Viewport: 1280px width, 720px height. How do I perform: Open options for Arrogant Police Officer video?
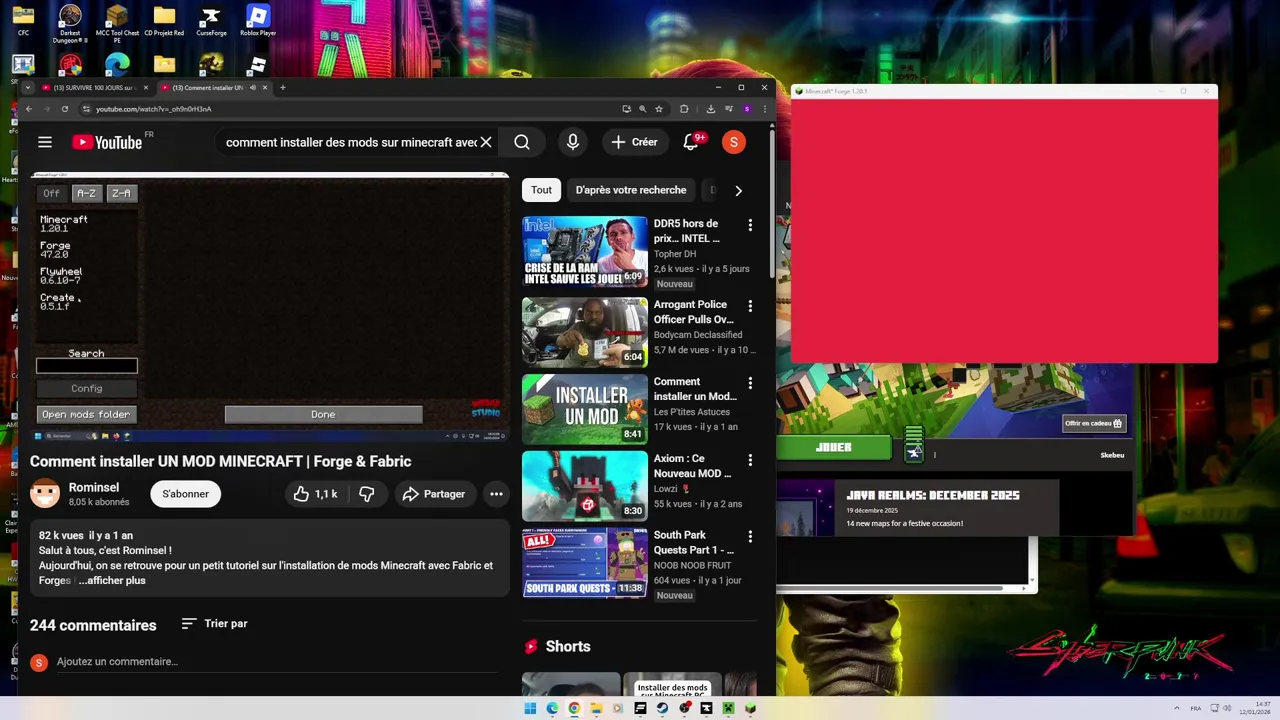click(750, 306)
